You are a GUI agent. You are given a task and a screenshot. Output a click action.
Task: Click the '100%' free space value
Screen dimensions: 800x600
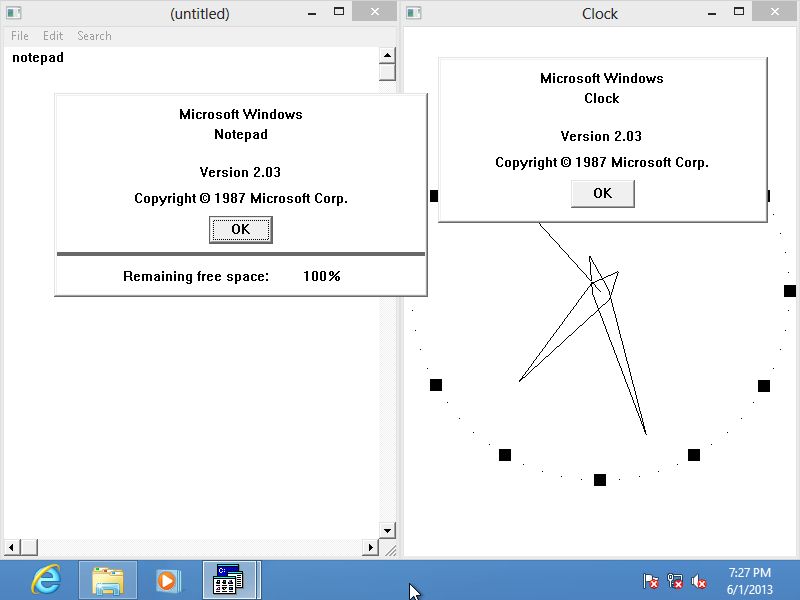click(321, 277)
